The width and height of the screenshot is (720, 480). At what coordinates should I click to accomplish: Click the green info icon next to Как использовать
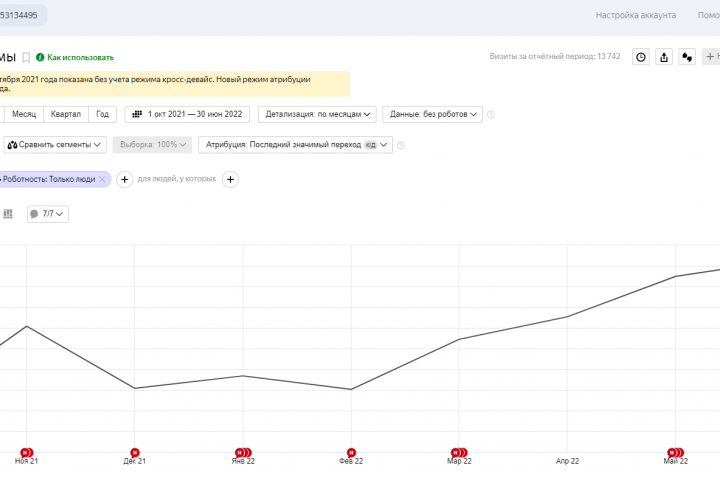(40, 57)
